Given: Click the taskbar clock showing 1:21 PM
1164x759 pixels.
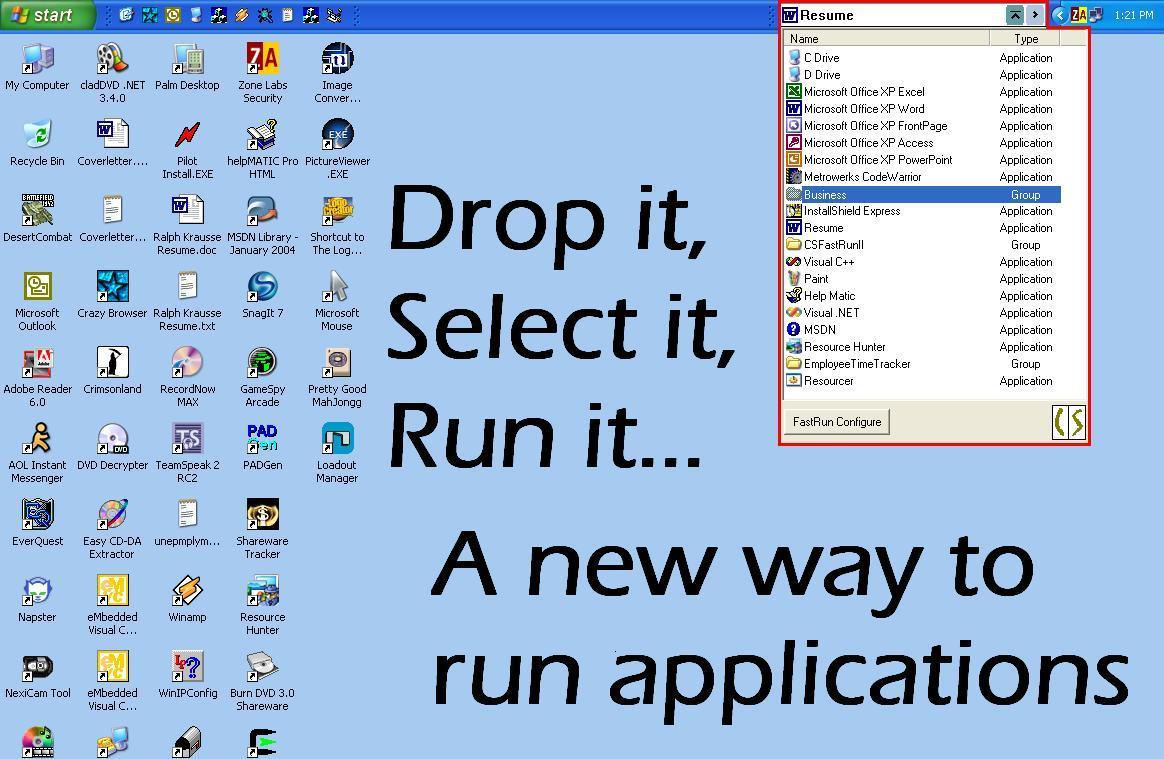Looking at the screenshot, I should [x=1134, y=15].
